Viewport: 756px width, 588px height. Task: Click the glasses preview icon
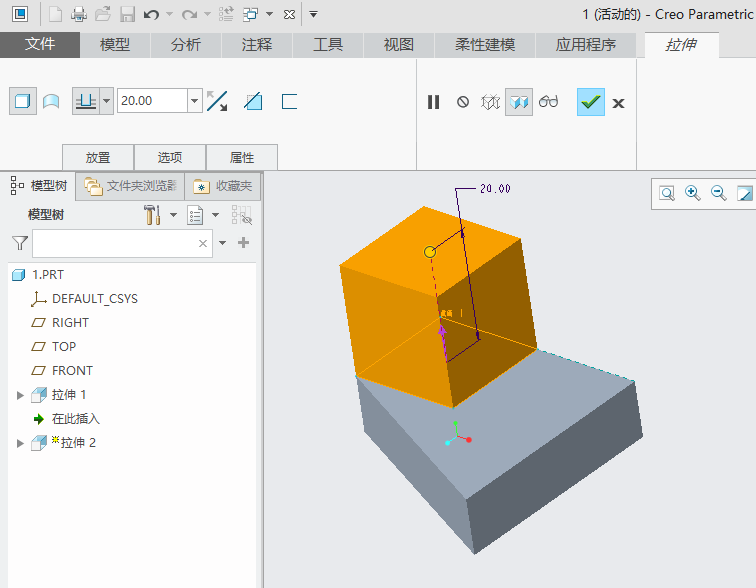pyautogui.click(x=548, y=102)
